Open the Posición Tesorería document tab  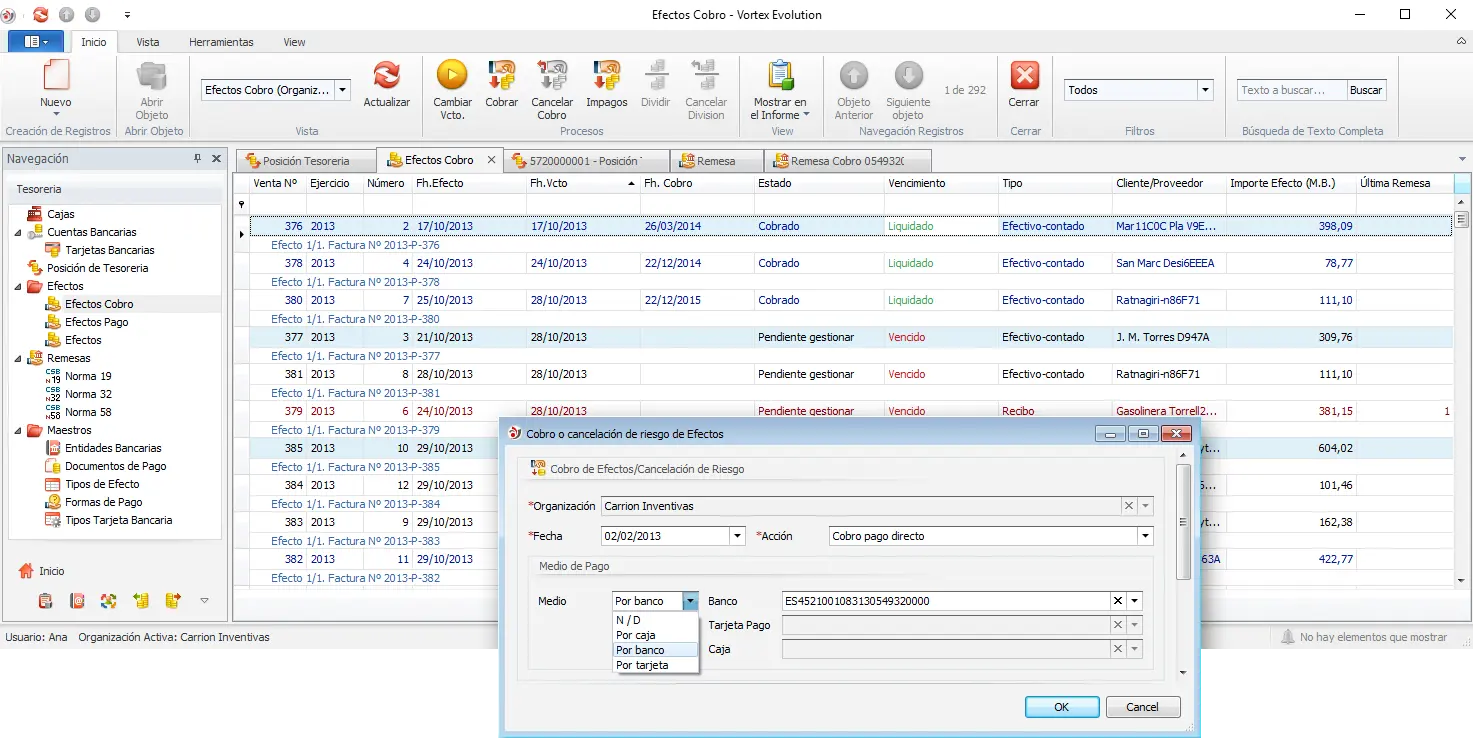306,160
